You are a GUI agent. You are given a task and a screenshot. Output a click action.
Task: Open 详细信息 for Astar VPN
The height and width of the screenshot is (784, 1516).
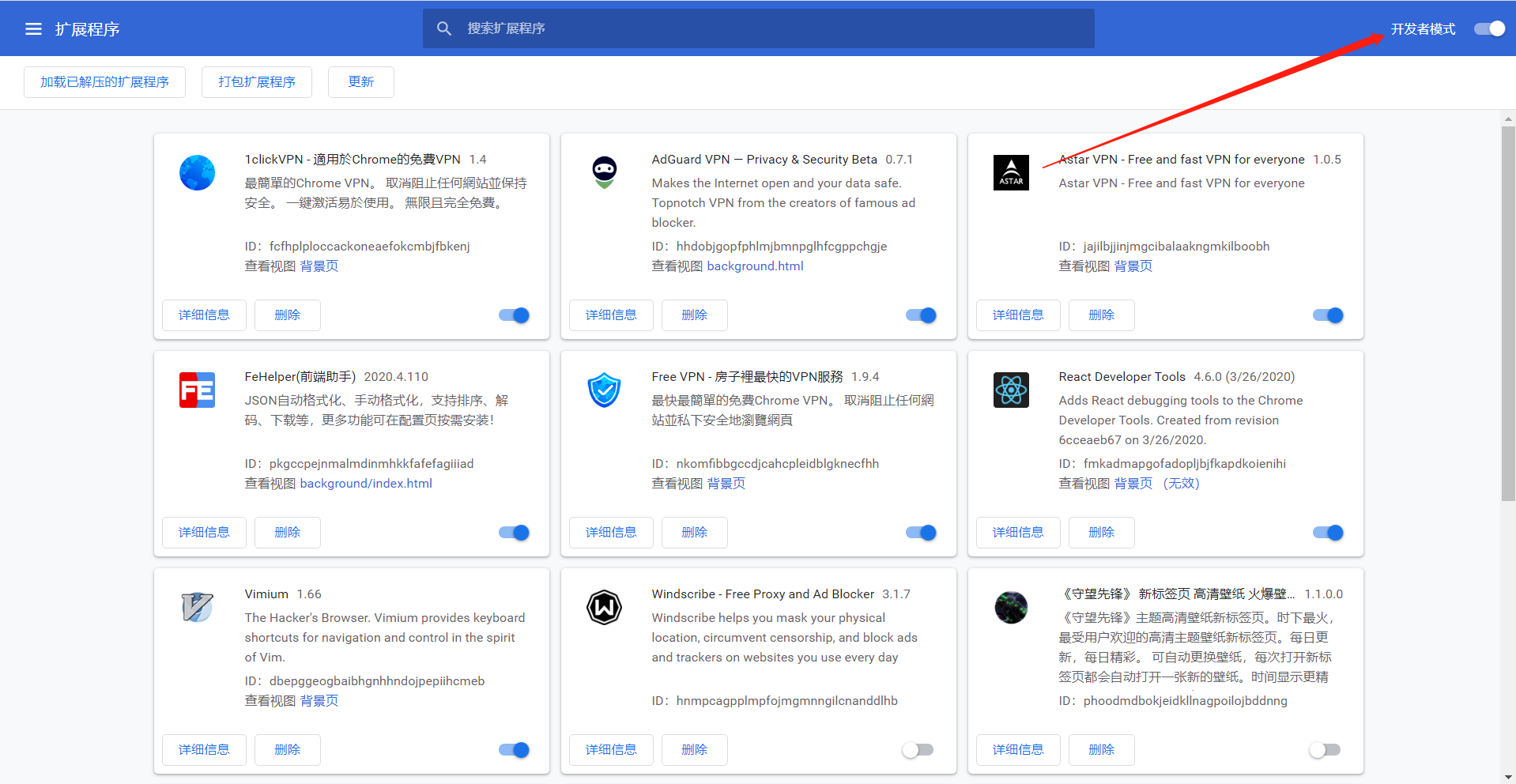click(1018, 315)
